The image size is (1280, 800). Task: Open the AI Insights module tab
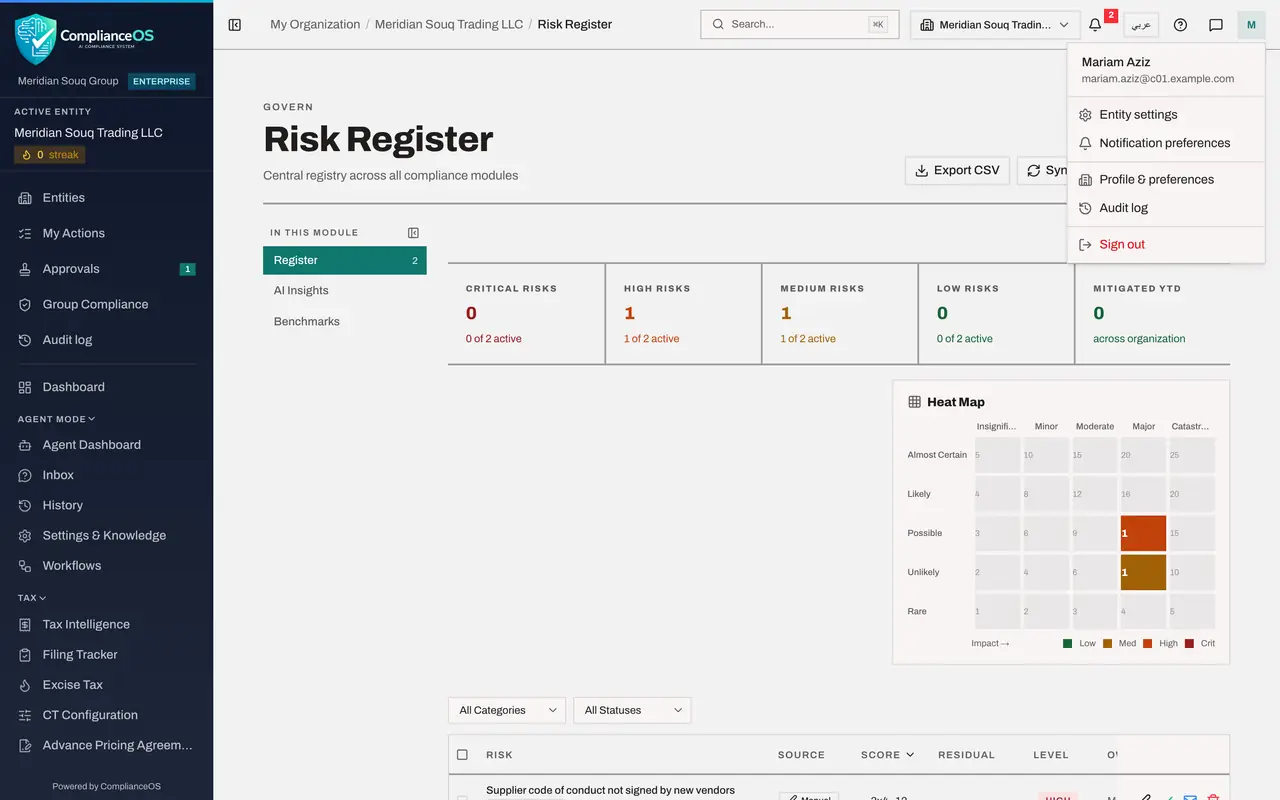coord(345,291)
